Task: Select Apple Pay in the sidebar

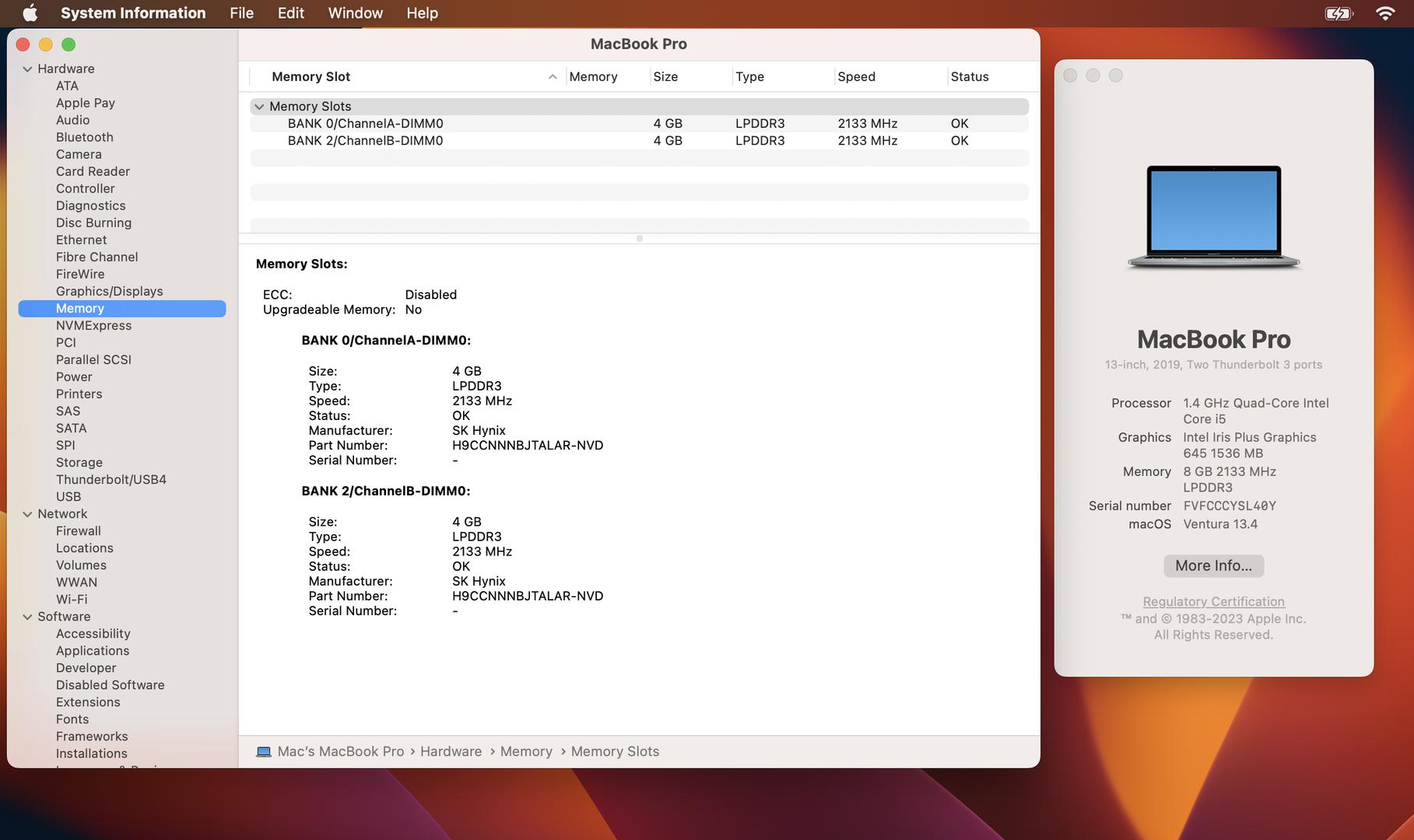Action: (x=86, y=103)
